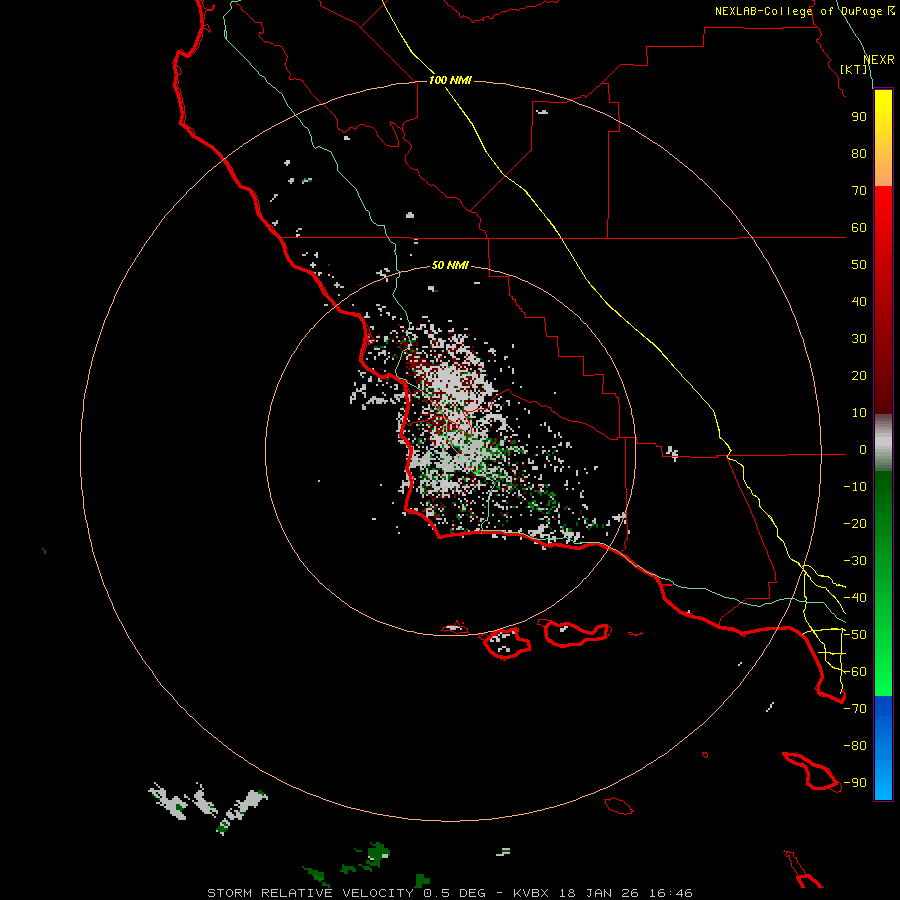Viewport: 900px width, 900px height.
Task: Click the "100 NMI" range ring label
Action: pyautogui.click(x=450, y=80)
